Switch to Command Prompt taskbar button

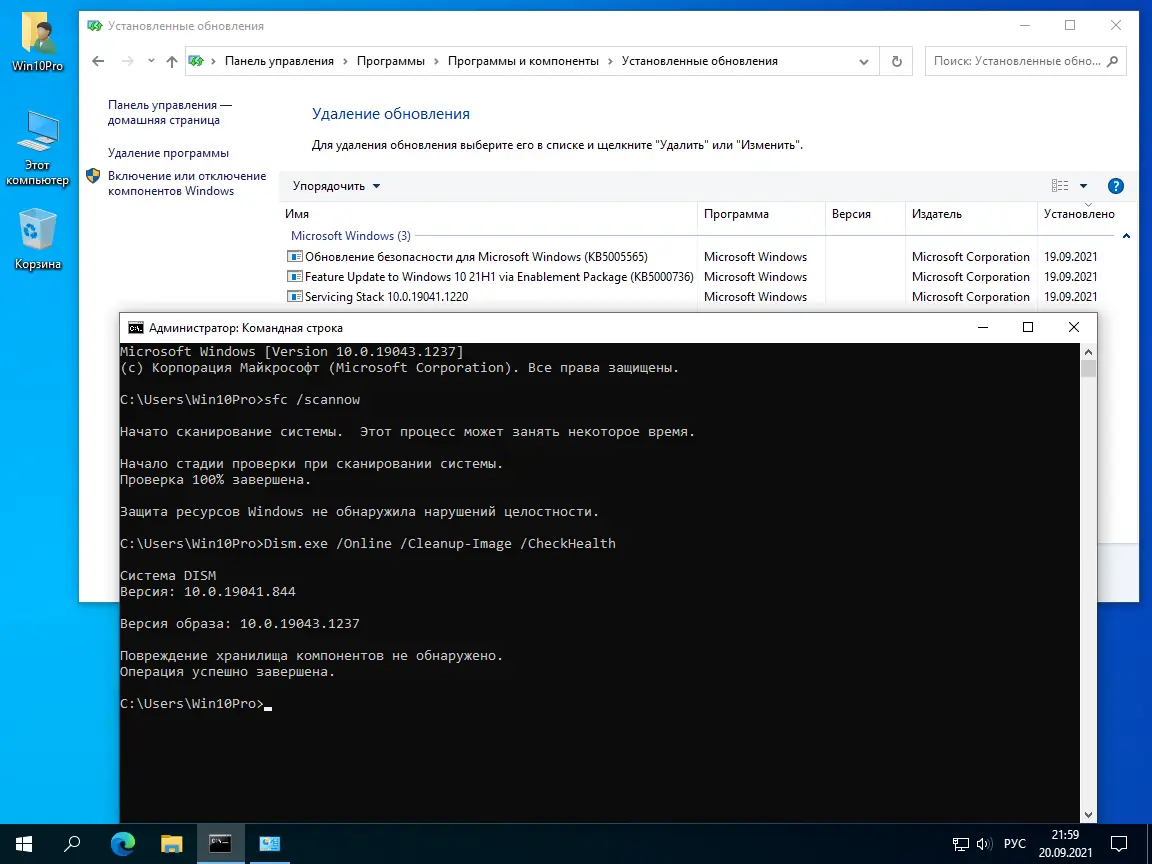pyautogui.click(x=220, y=843)
